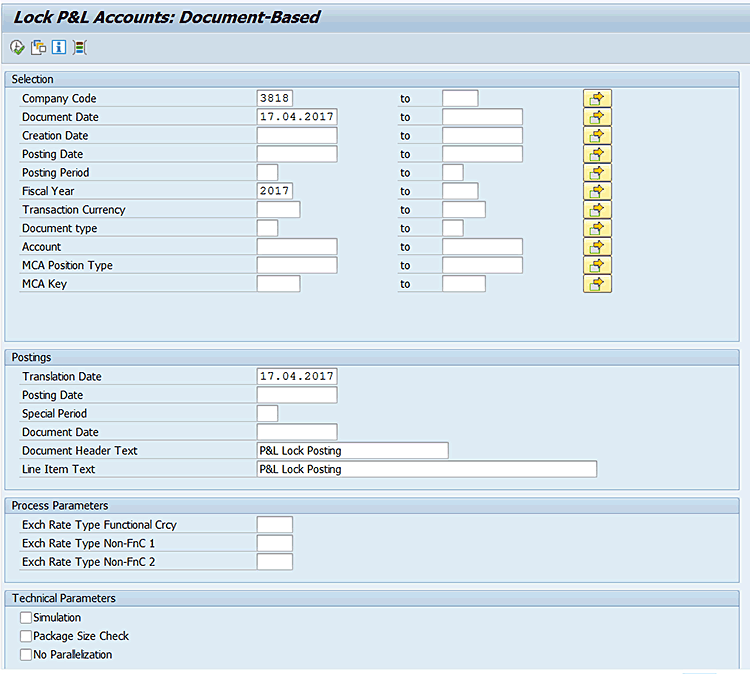The image size is (750, 674).
Task: Click Posting Date field under Postings
Action: 297,395
